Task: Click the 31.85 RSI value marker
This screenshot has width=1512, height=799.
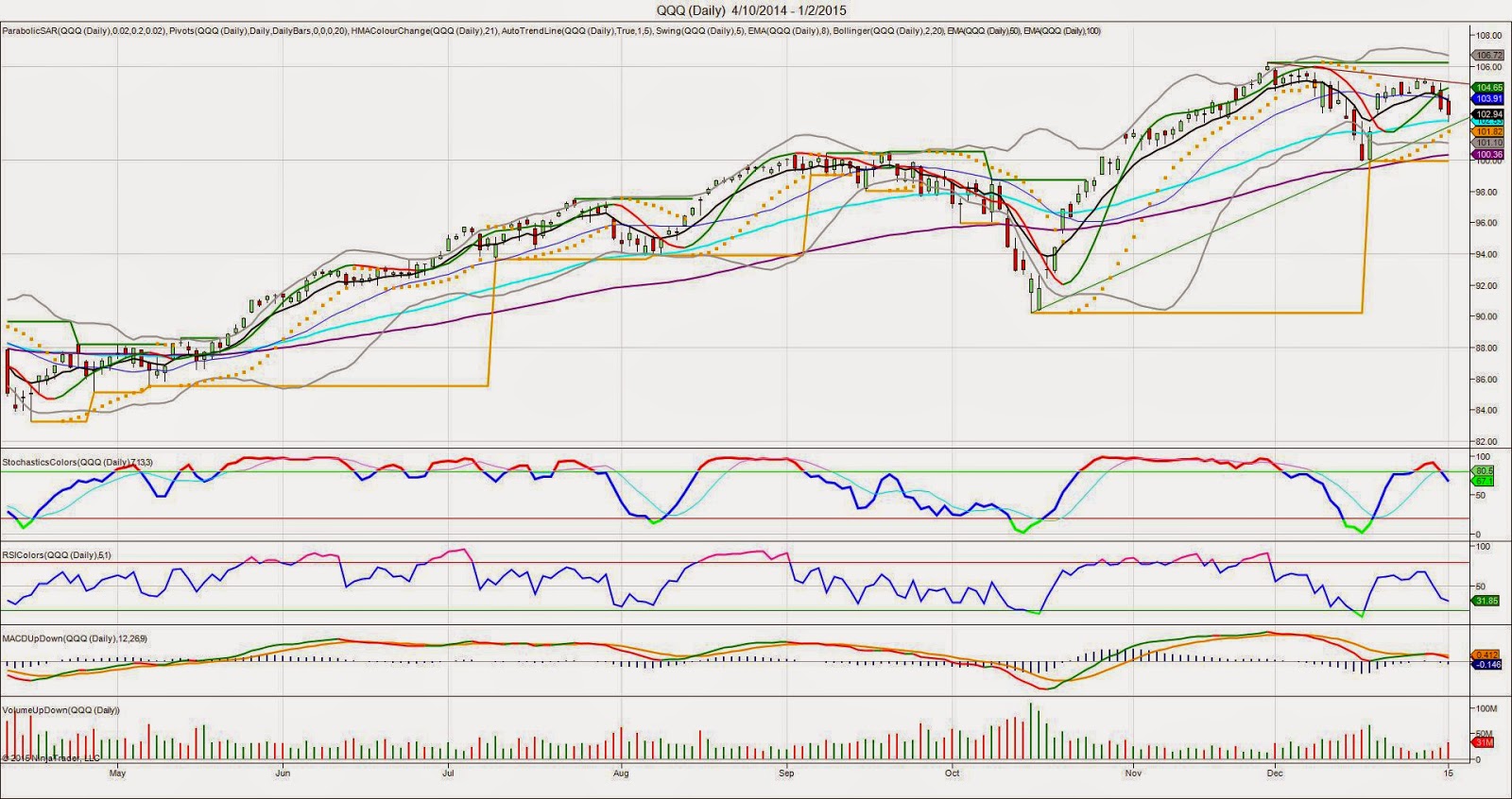Action: 1486,601
